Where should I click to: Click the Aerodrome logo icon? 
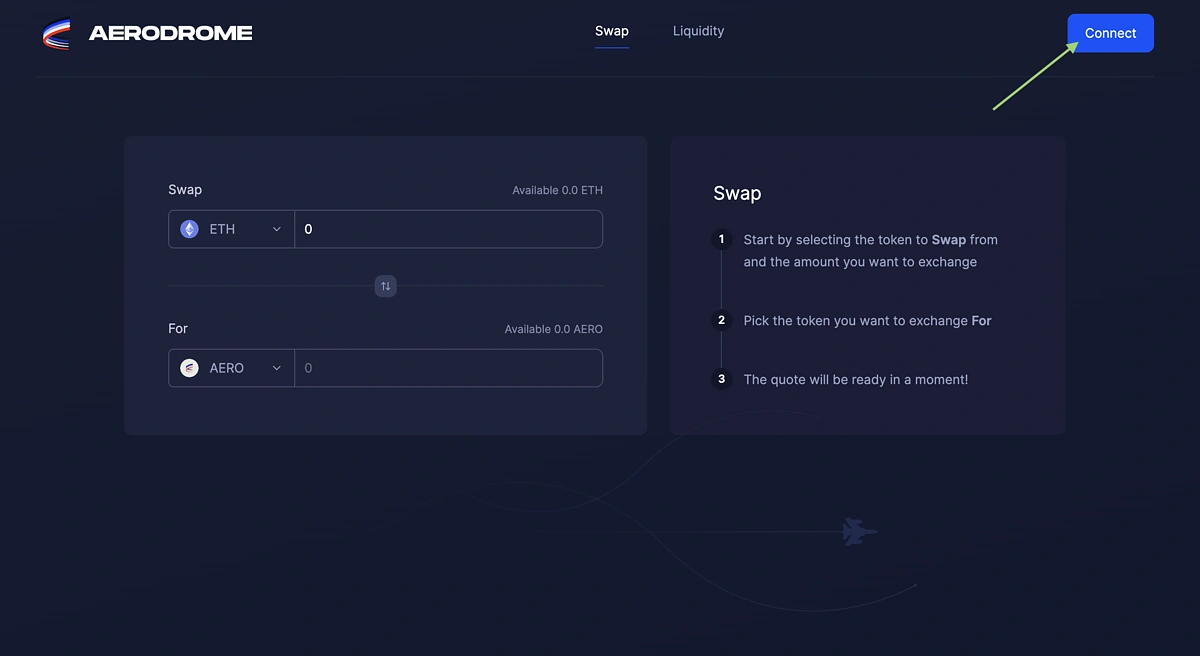(56, 34)
